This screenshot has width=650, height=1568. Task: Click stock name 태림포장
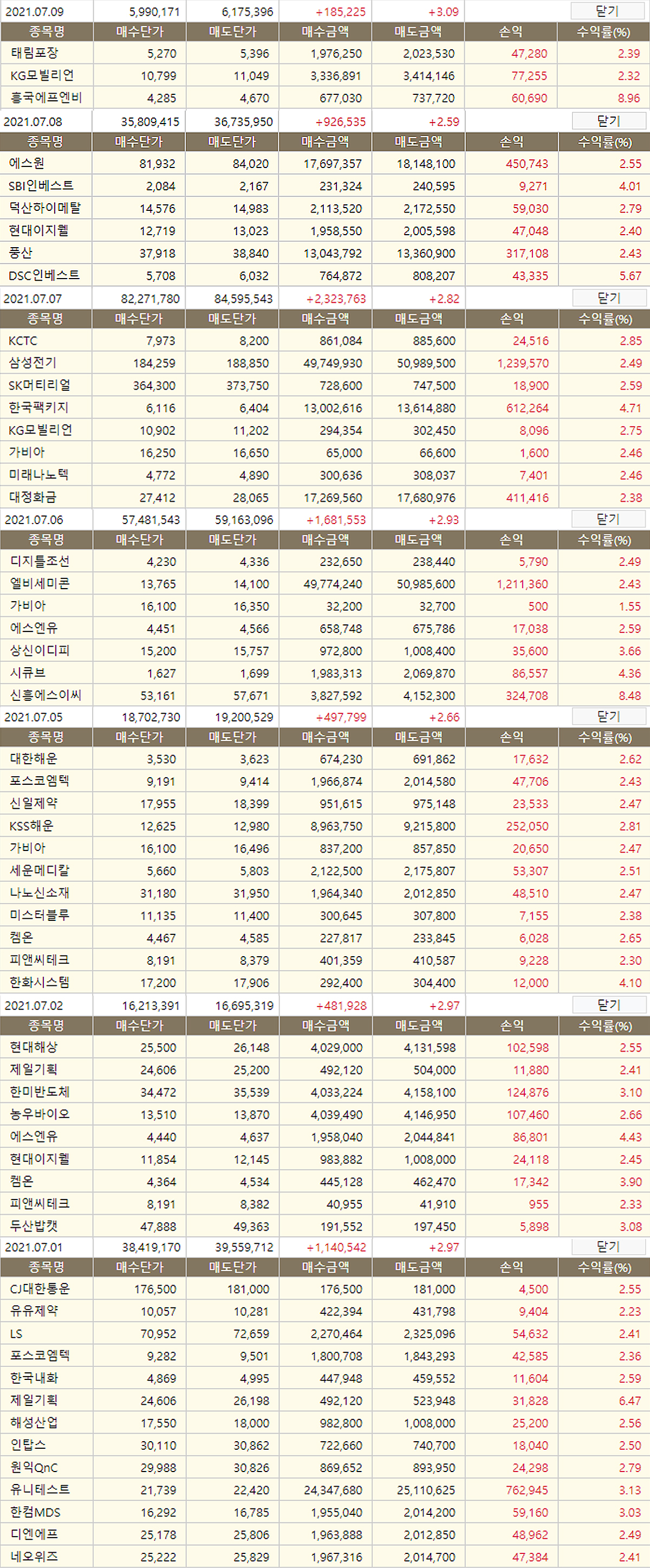point(35,53)
